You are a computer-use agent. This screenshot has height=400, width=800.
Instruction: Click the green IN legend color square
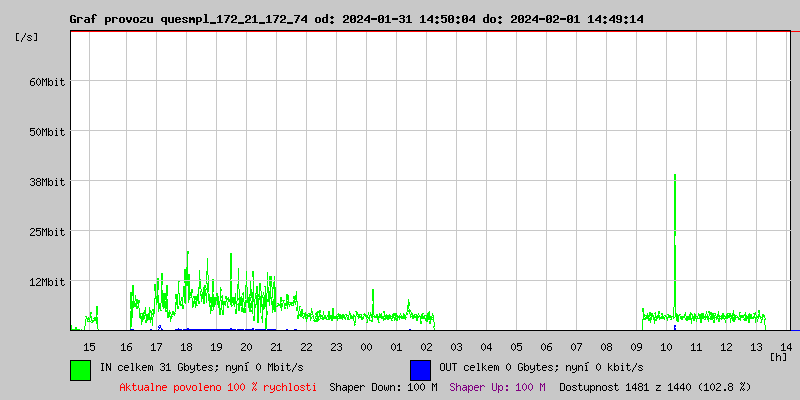[80, 369]
